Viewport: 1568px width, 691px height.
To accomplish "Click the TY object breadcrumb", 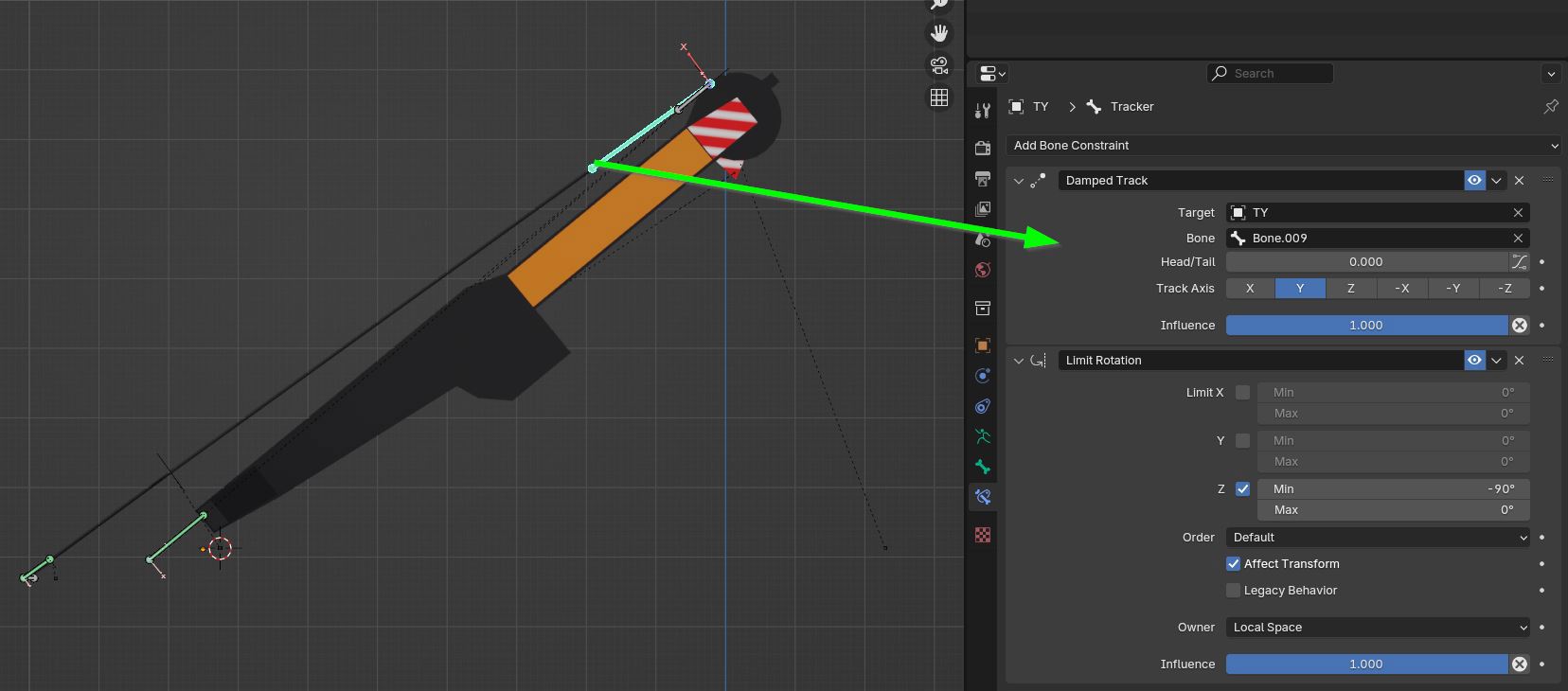I will click(1029, 106).
